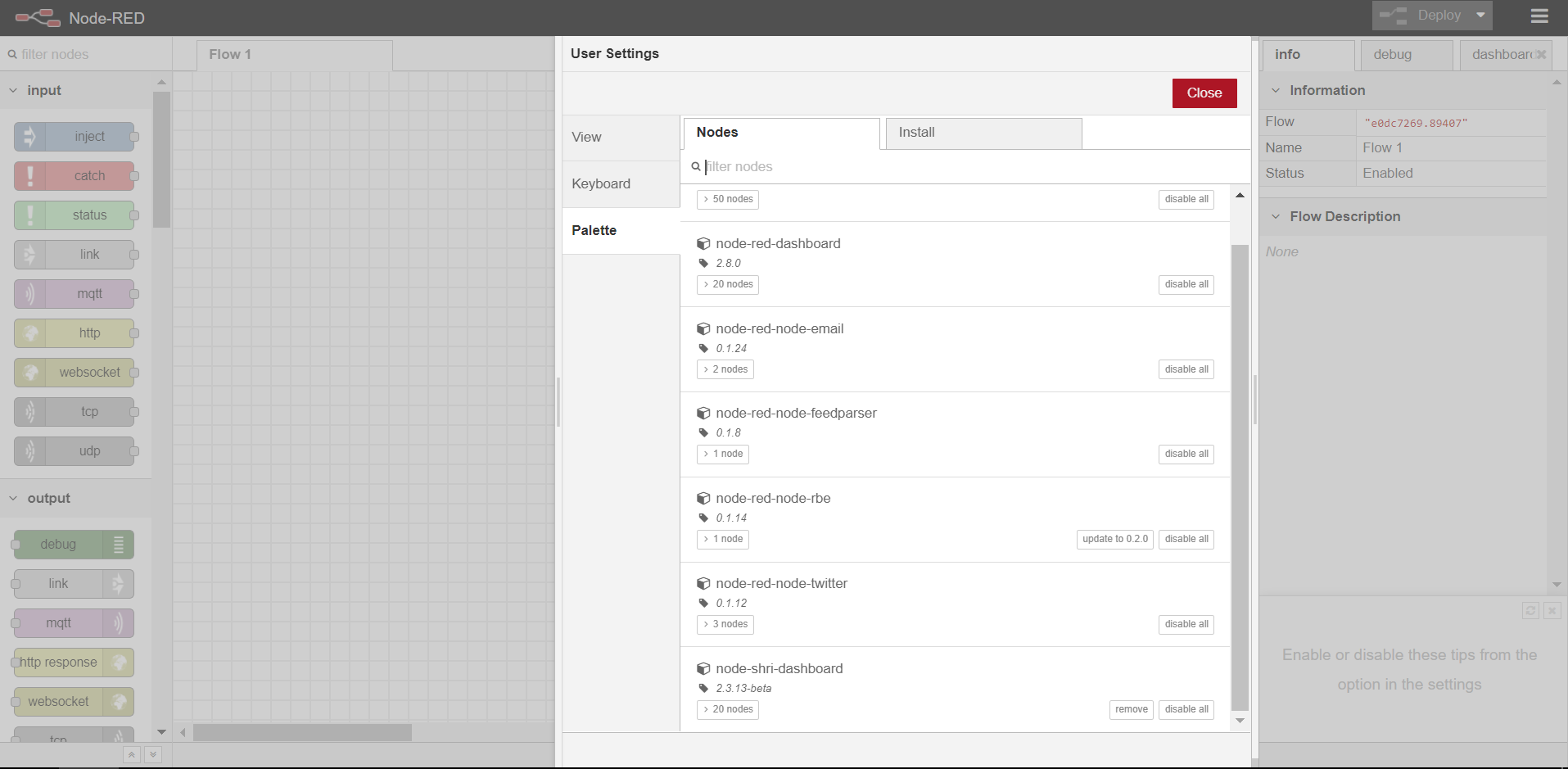Disable all nodes of node-red-node-twitter
This screenshot has width=1568, height=769.
click(x=1186, y=624)
